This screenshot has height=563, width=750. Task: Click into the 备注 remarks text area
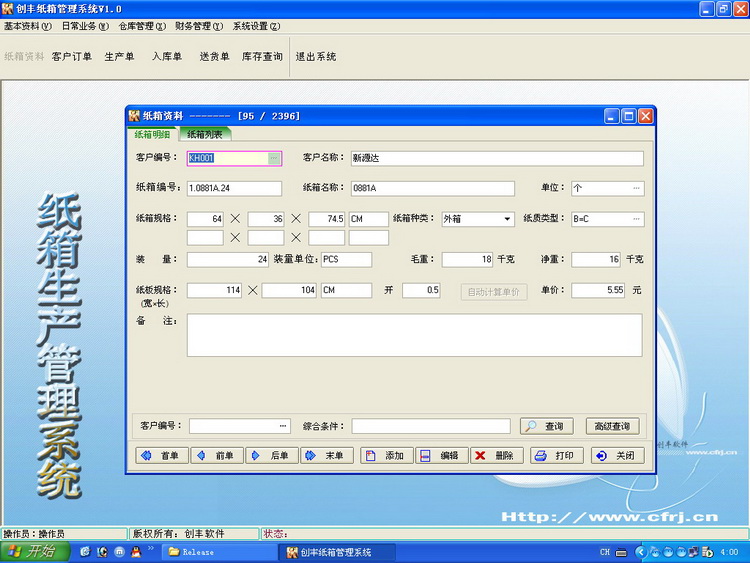(x=414, y=335)
